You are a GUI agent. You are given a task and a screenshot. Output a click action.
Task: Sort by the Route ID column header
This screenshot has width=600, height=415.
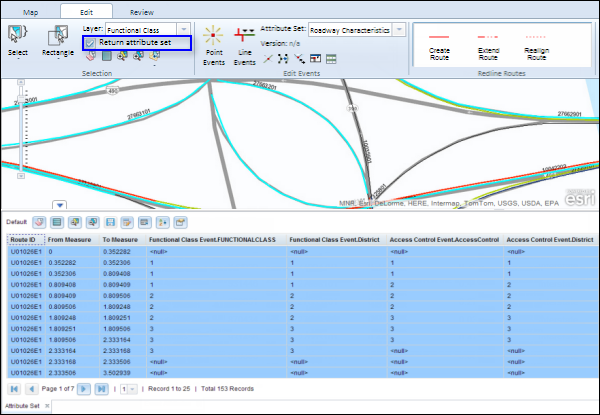tap(24, 240)
